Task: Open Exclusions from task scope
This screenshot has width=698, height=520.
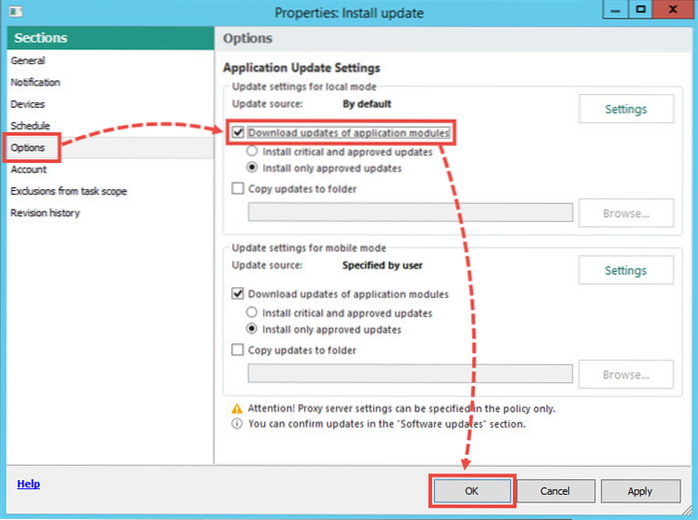Action: pos(68,191)
